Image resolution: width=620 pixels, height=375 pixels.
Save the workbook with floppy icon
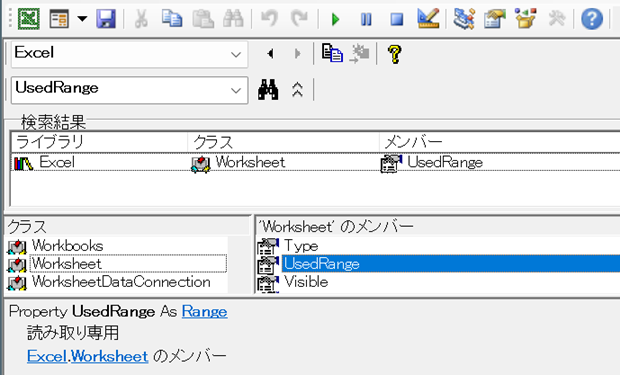(106, 19)
